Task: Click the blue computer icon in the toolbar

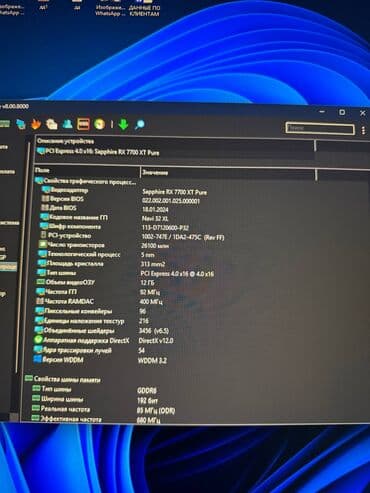Action: (x=21, y=124)
